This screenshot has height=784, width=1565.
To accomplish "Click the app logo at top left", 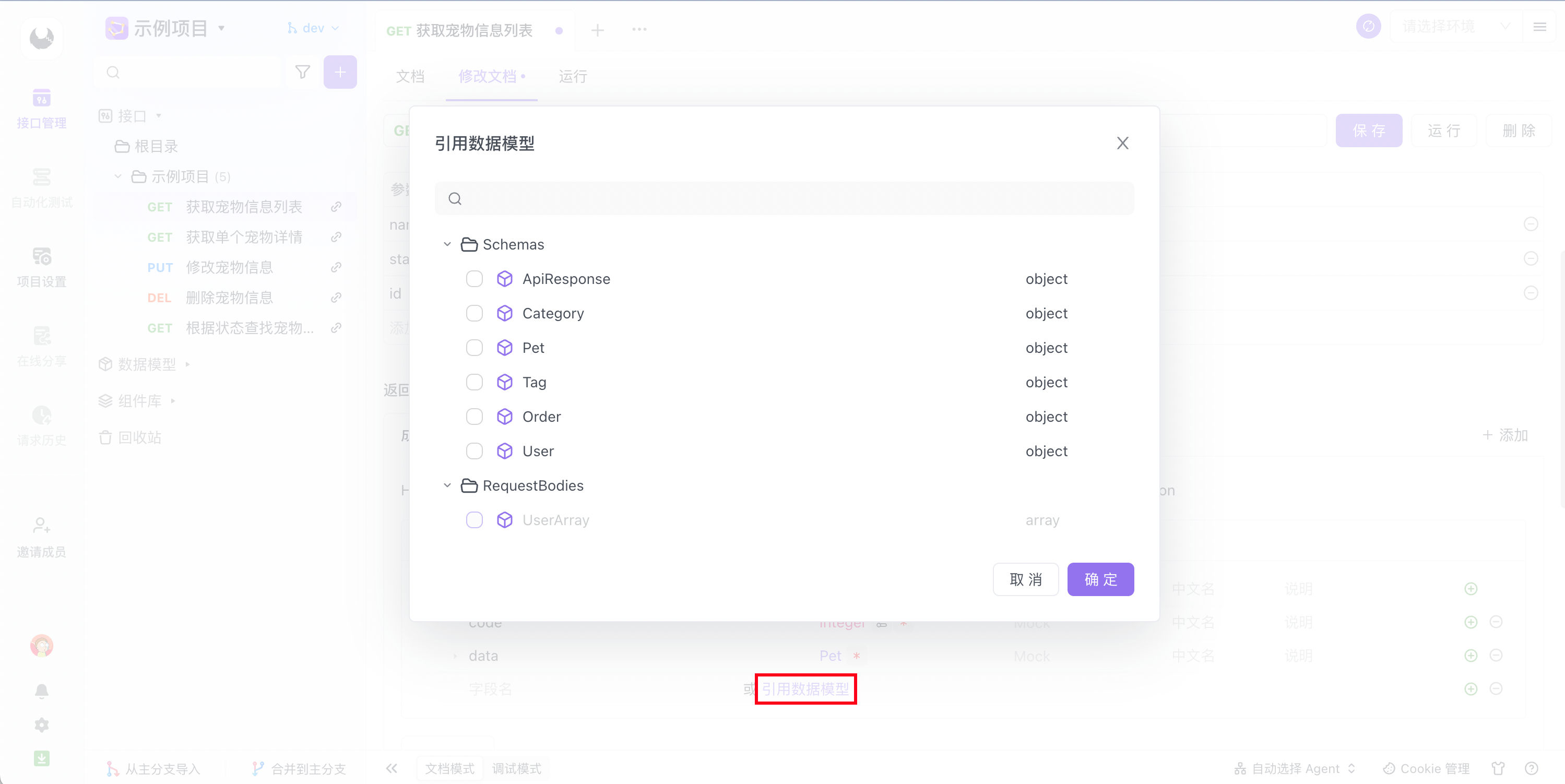I will (41, 38).
